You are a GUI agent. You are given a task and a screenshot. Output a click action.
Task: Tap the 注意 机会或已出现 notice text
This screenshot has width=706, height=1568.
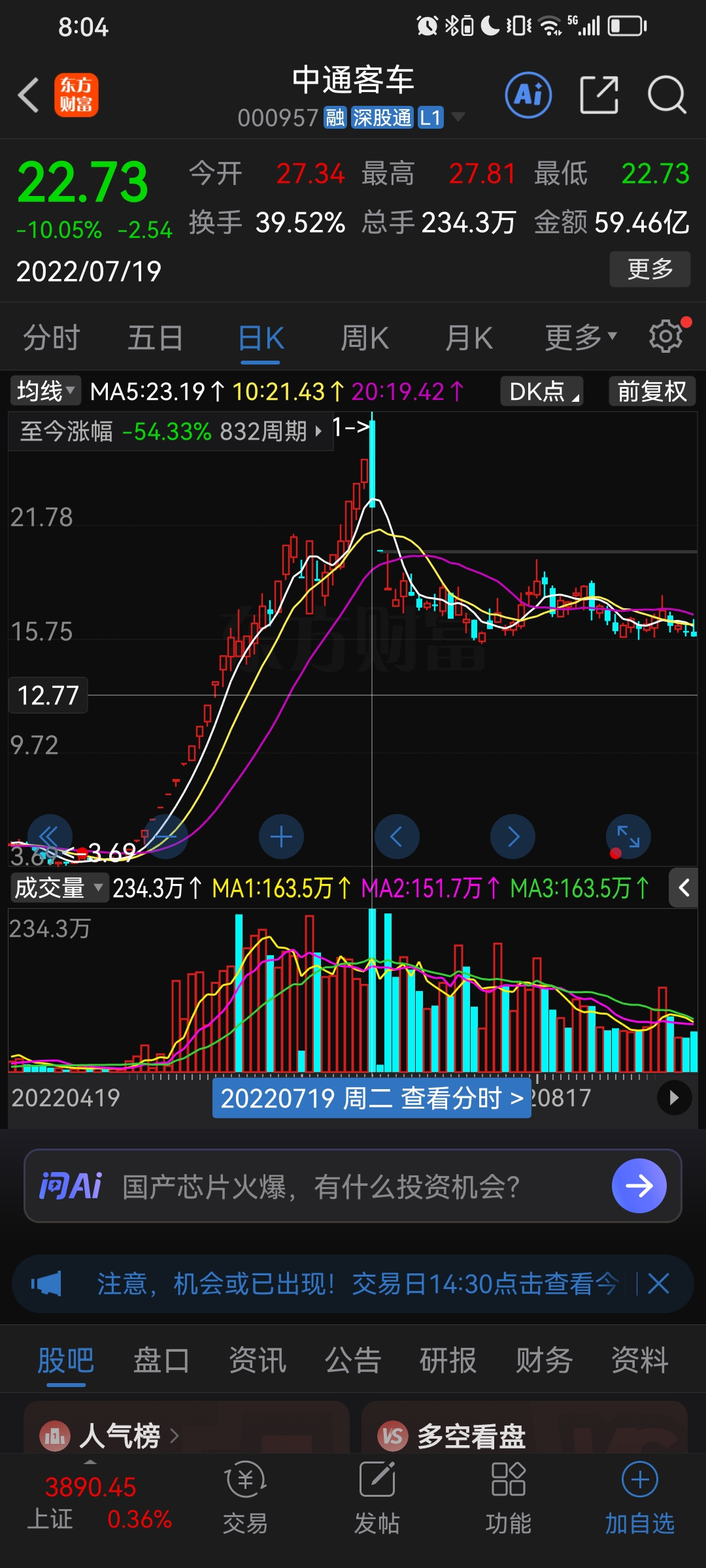pos(357,1284)
